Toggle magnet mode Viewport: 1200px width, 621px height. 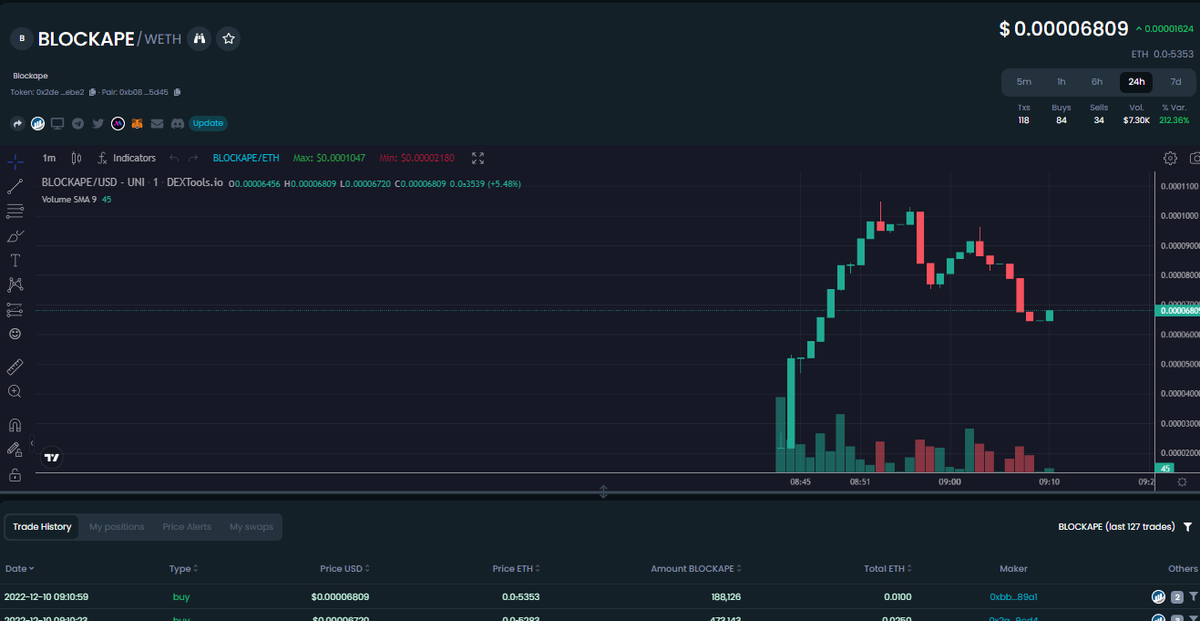click(x=15, y=425)
